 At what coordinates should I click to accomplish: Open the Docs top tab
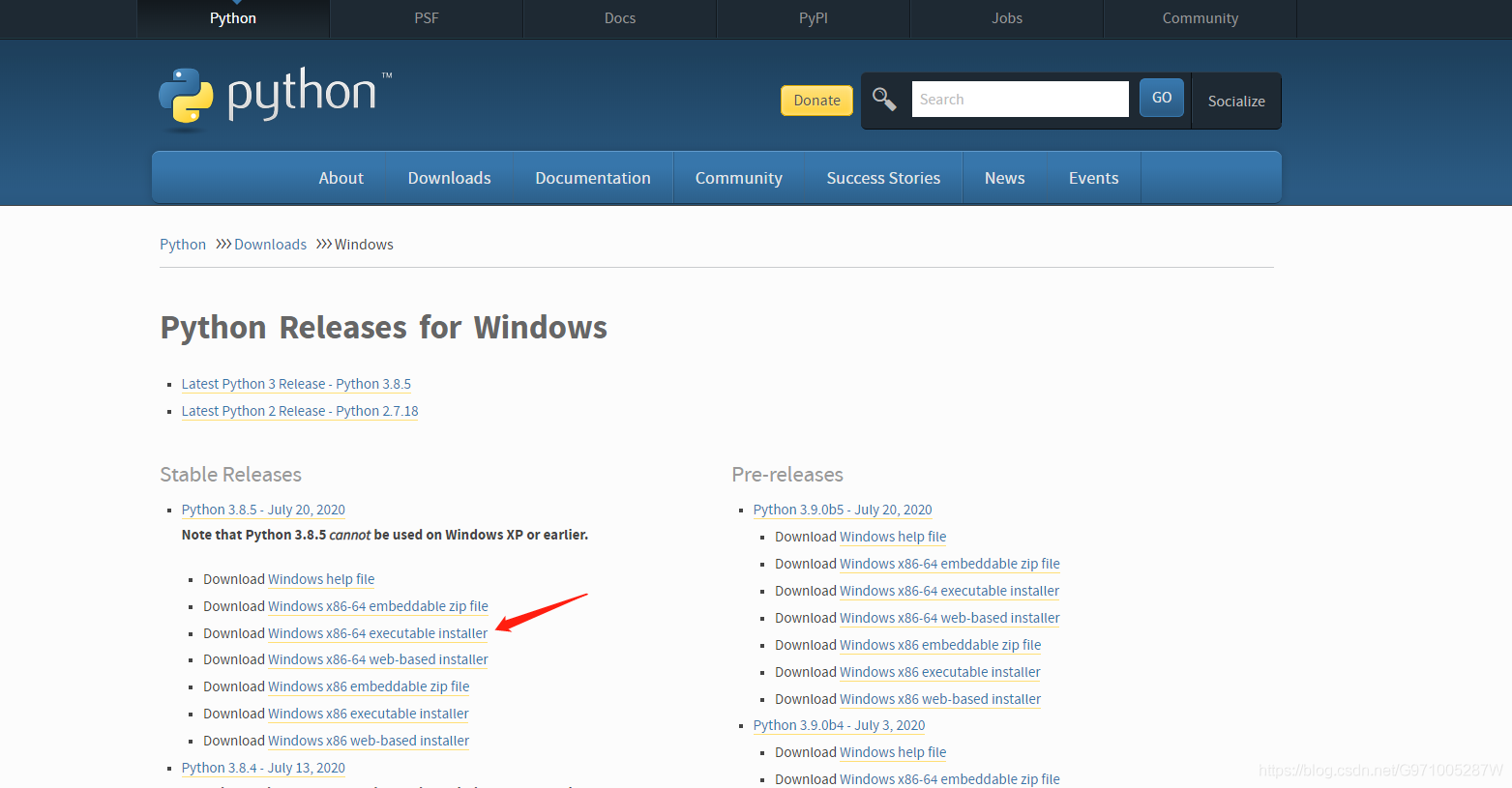(x=620, y=18)
